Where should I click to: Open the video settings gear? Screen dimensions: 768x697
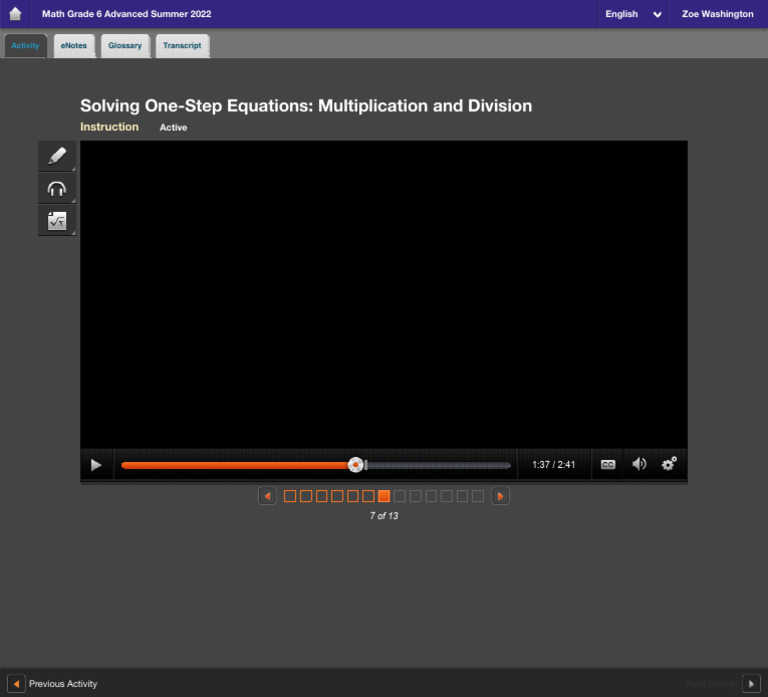(x=669, y=463)
